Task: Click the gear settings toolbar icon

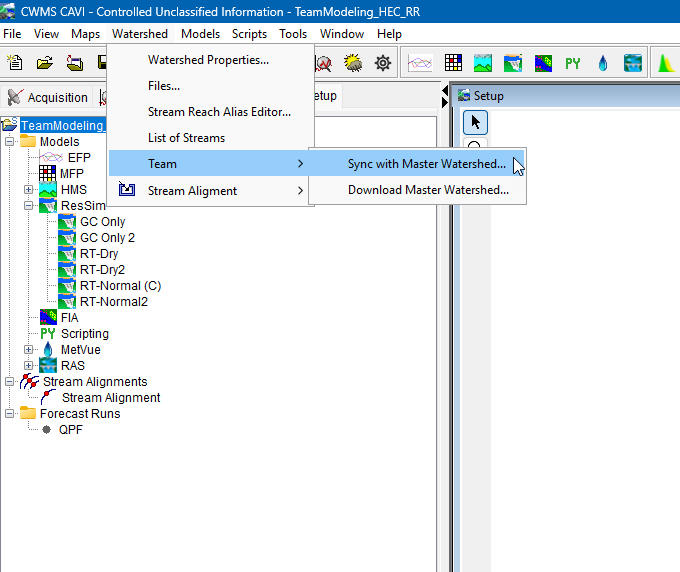Action: (x=382, y=63)
